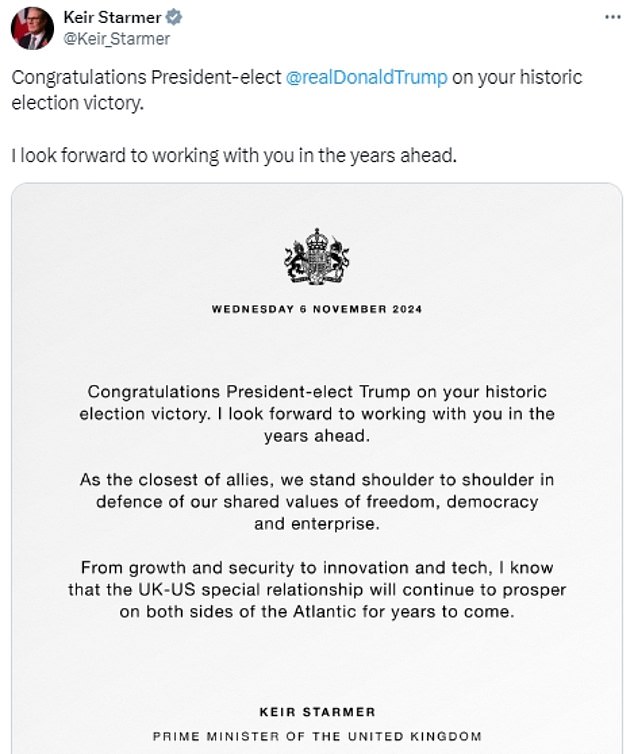
Task: Click the word 'Atlantic' in the letter
Action: tap(325, 612)
